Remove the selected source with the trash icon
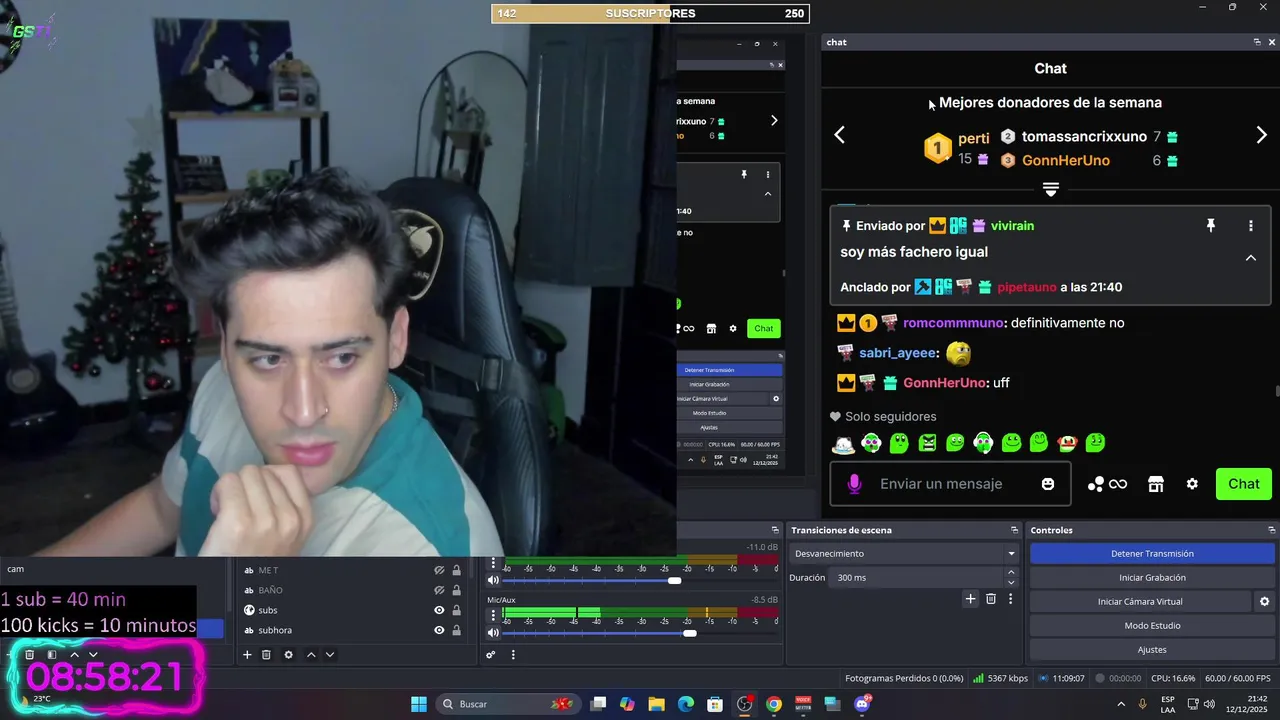The height and width of the screenshot is (720, 1280). pos(267,655)
